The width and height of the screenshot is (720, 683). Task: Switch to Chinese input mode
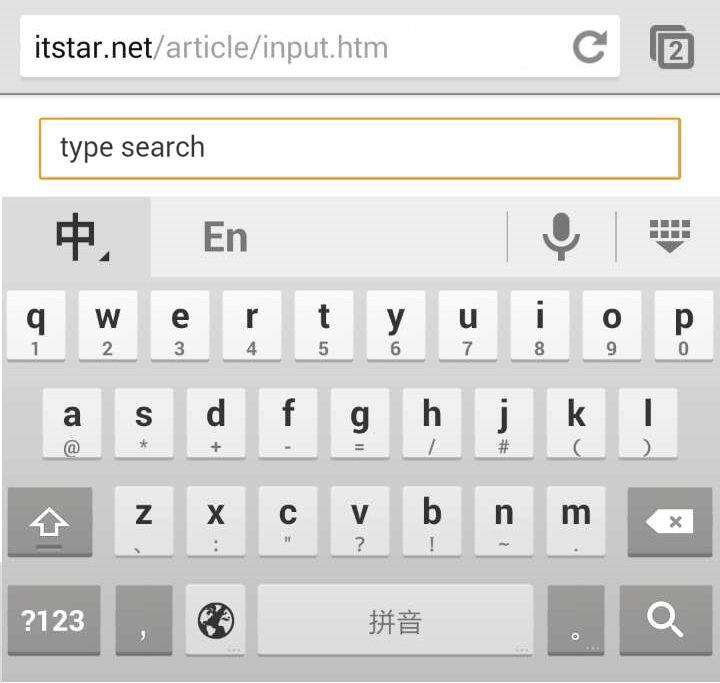pos(77,237)
